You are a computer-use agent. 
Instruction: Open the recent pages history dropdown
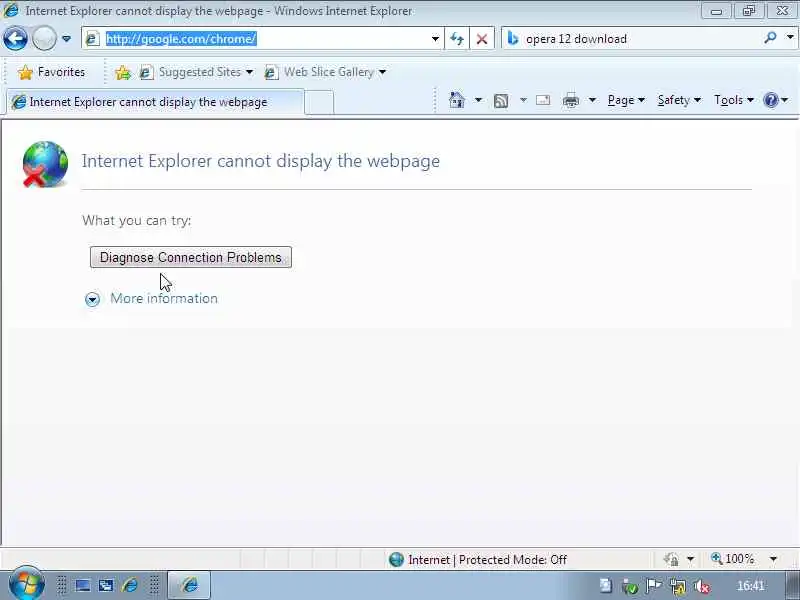66,39
